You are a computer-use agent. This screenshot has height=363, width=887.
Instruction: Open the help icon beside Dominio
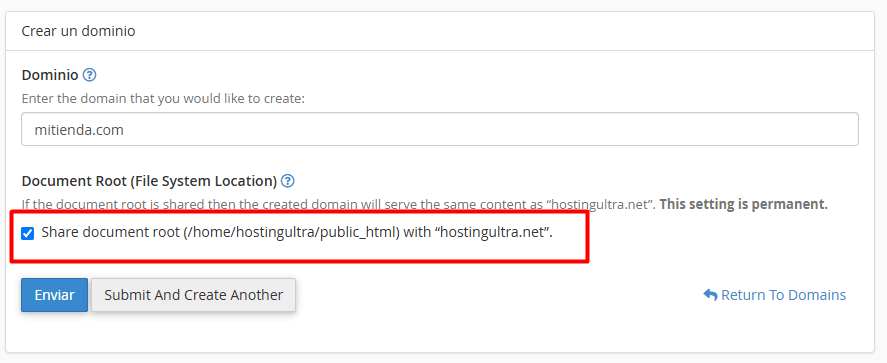click(x=89, y=75)
